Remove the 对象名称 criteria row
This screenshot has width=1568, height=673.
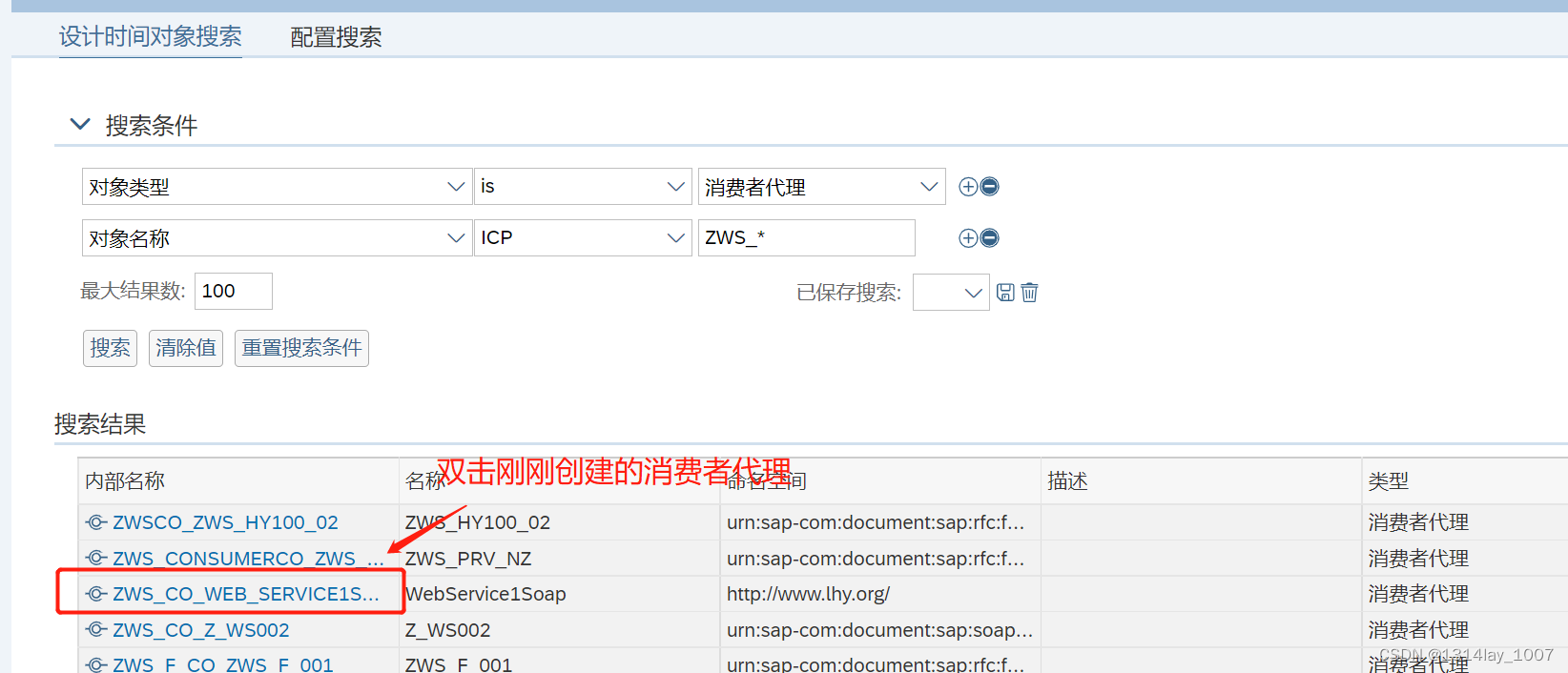[x=990, y=238]
